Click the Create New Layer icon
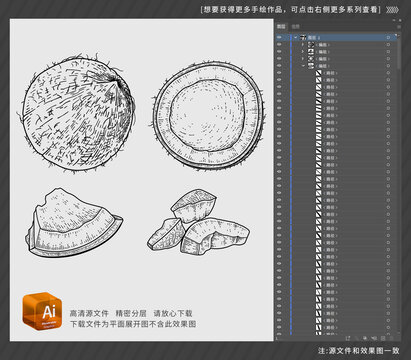This screenshot has height=360, width=411. click(x=383, y=338)
